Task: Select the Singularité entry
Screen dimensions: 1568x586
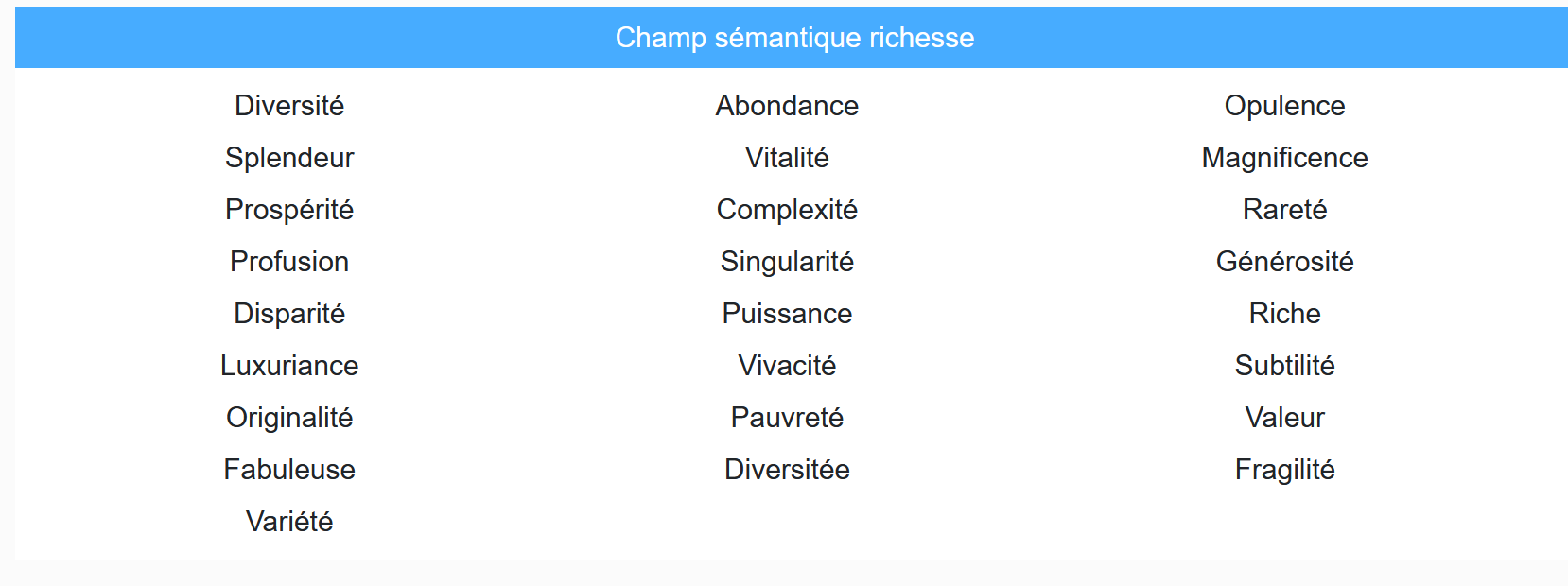Action: pos(787,262)
